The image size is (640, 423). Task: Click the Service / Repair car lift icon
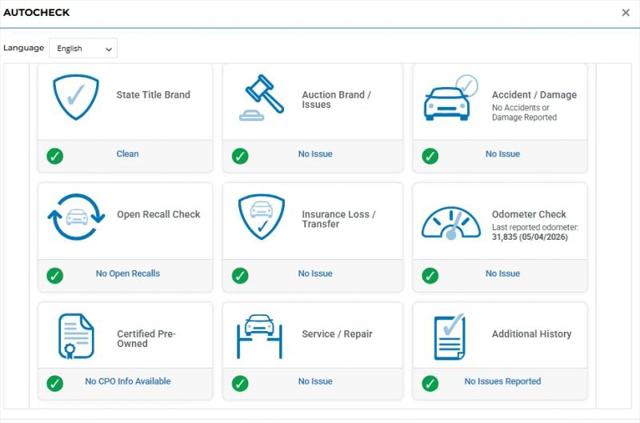(x=260, y=336)
